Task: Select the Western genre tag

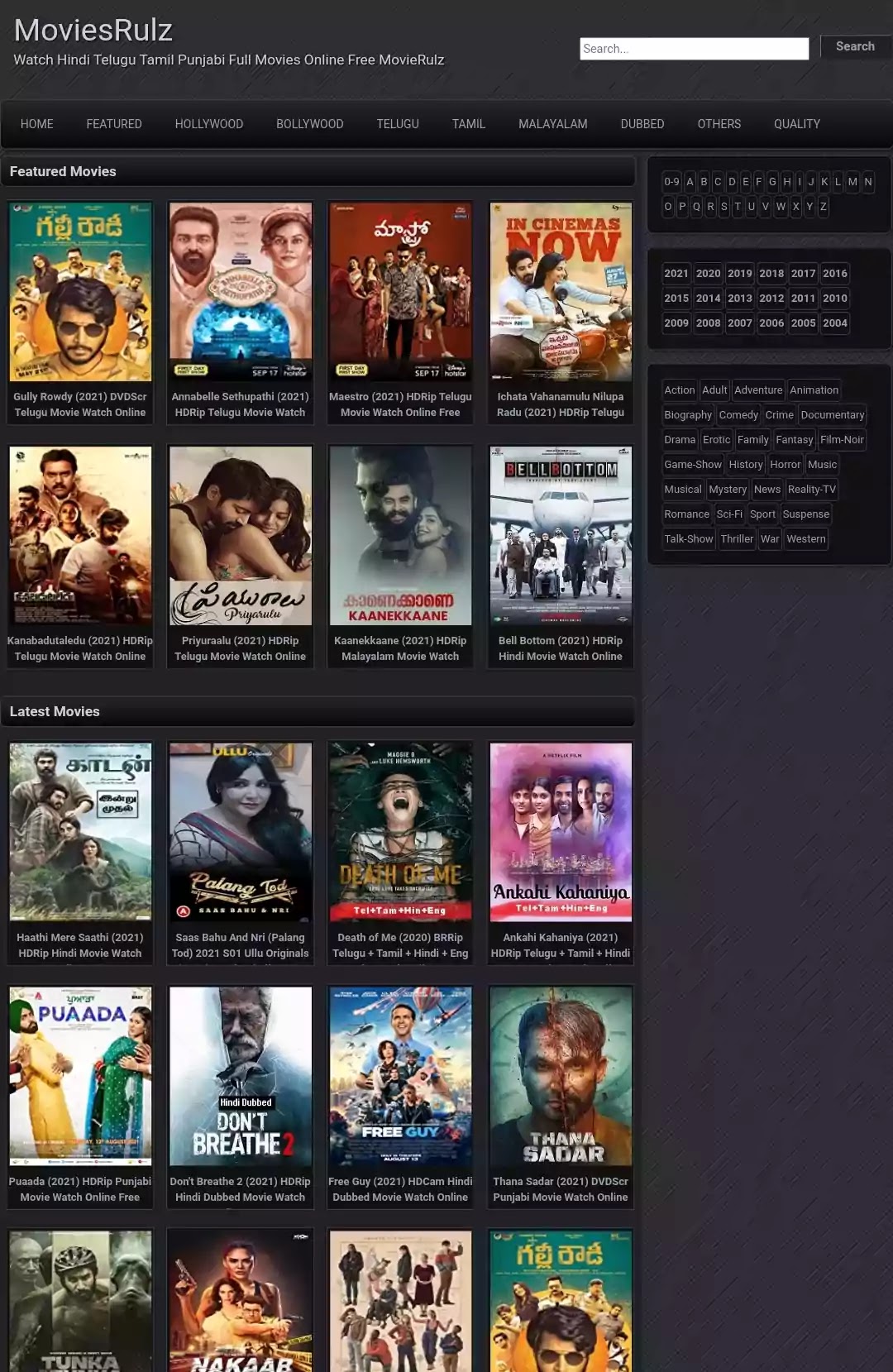Action: click(x=806, y=539)
